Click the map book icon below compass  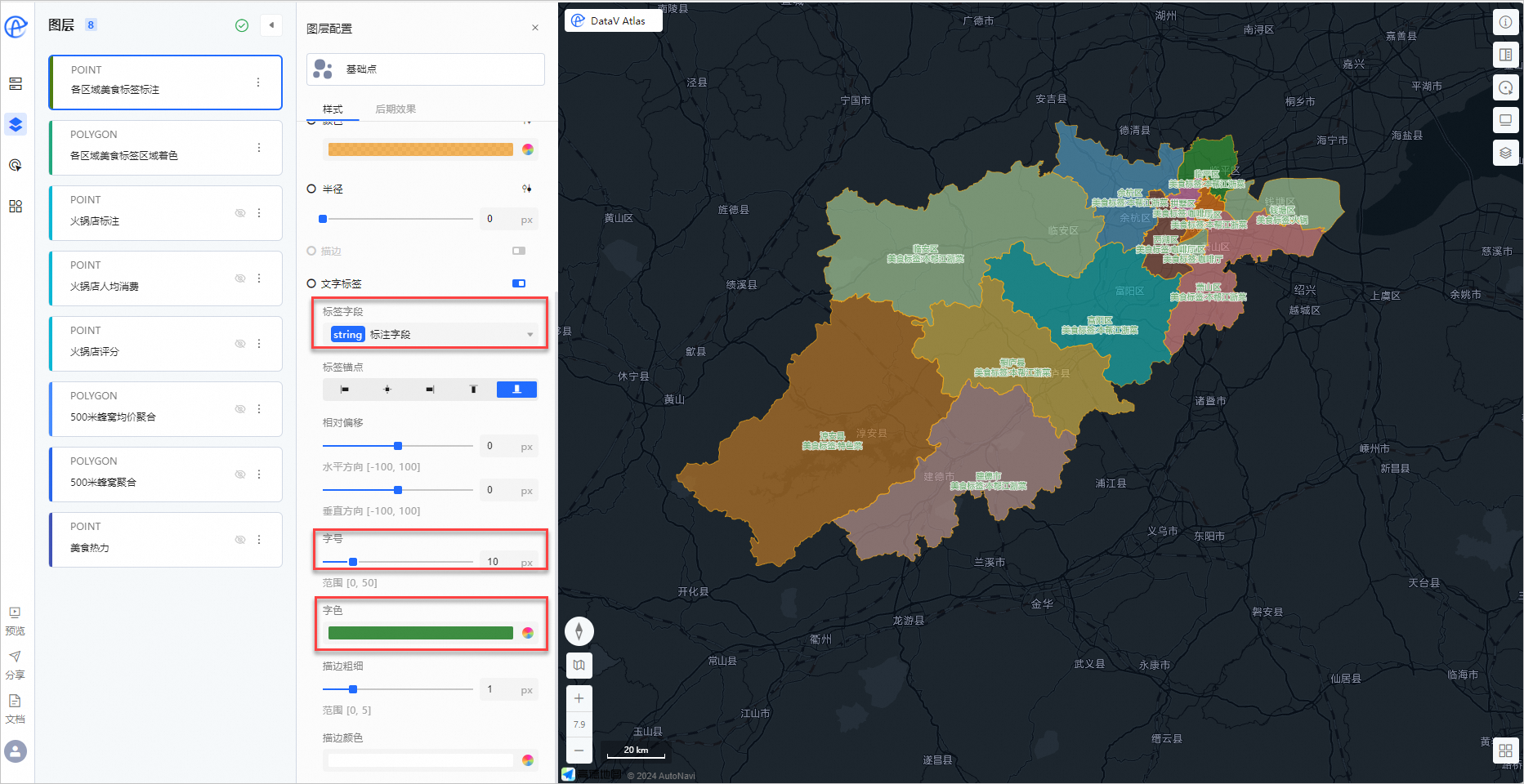579,666
